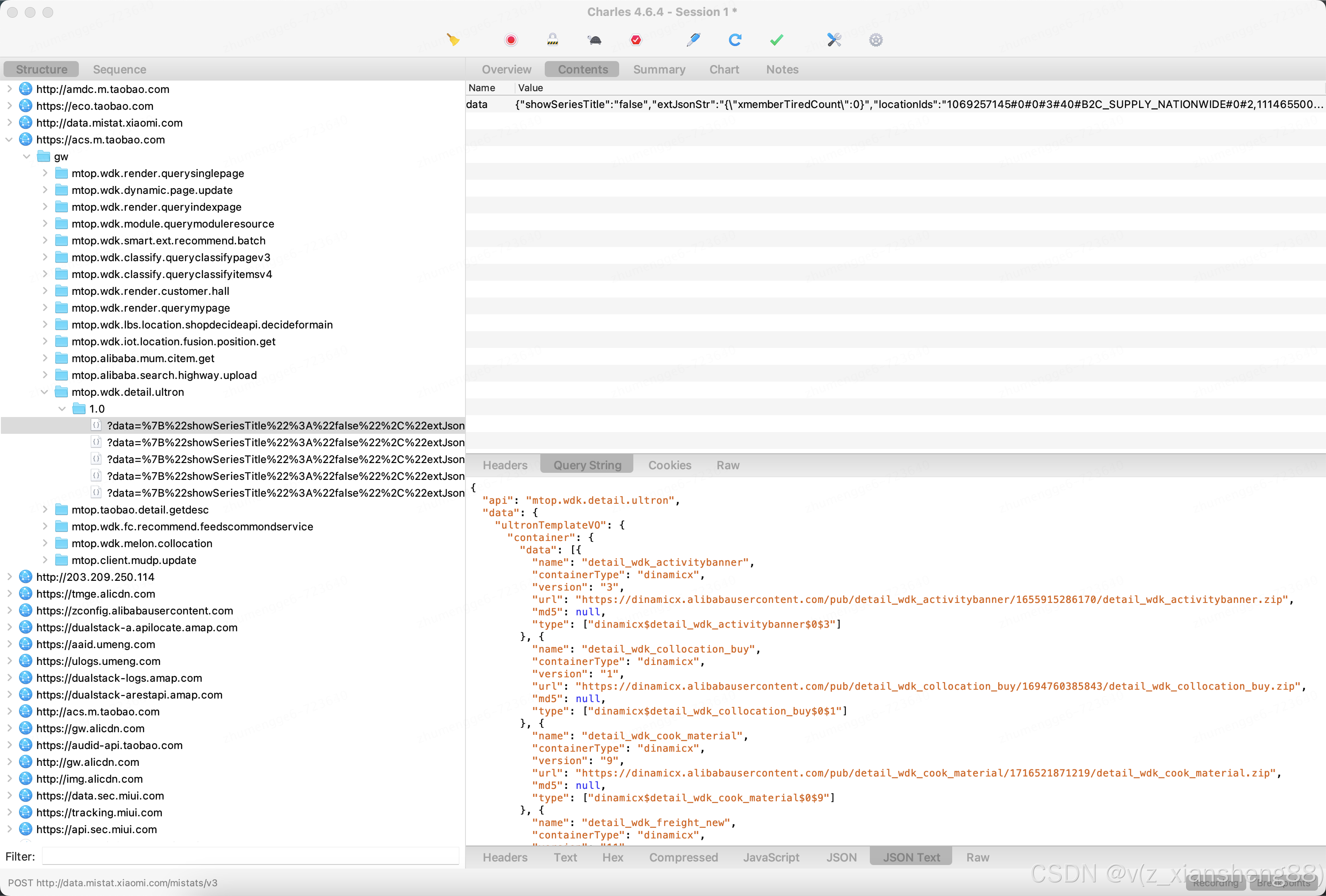This screenshot has width=1326, height=896.
Task: Click the compose pen icon
Action: pos(693,39)
